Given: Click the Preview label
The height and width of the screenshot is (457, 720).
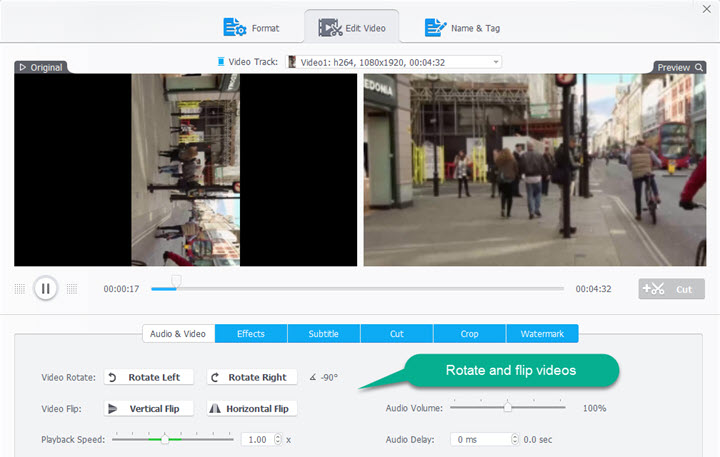Looking at the screenshot, I should (x=674, y=68).
